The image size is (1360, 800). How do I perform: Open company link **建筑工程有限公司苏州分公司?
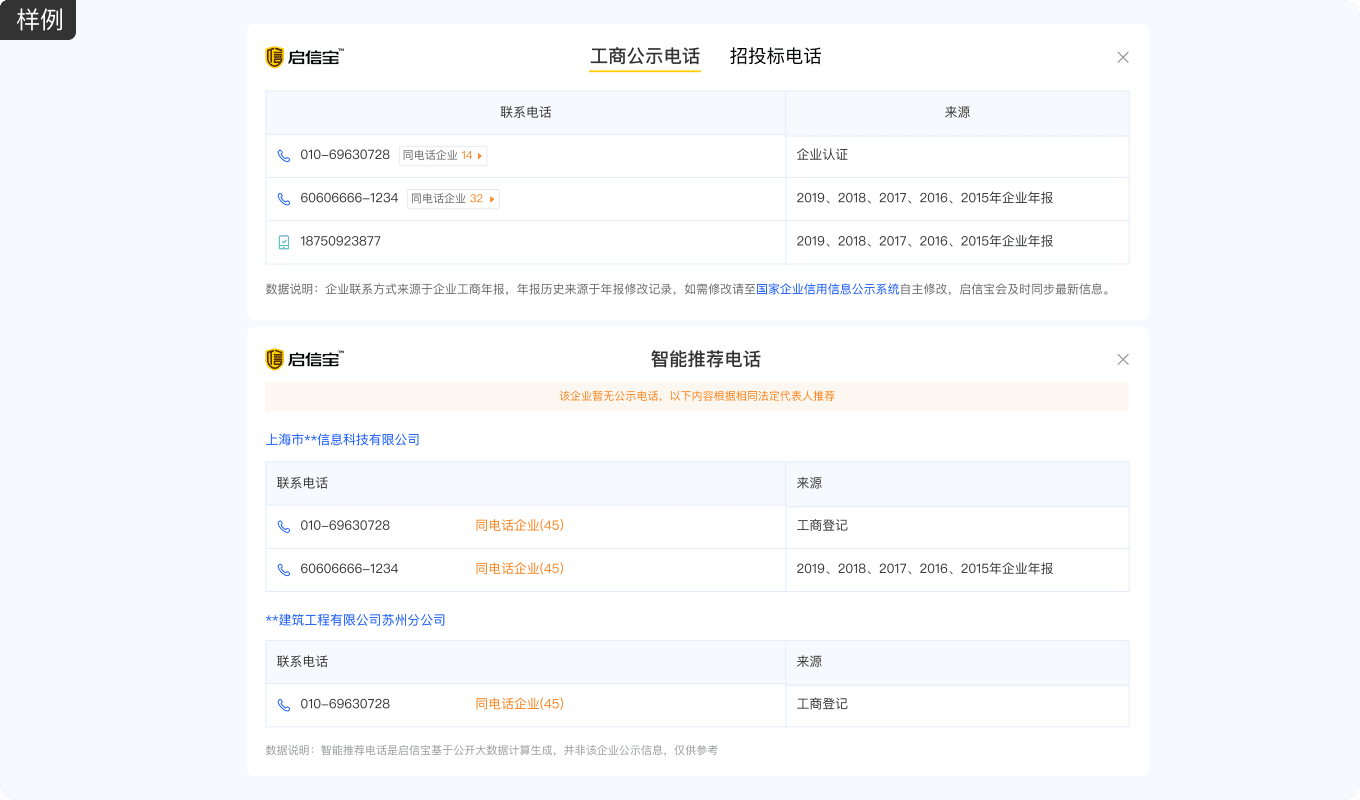click(355, 620)
